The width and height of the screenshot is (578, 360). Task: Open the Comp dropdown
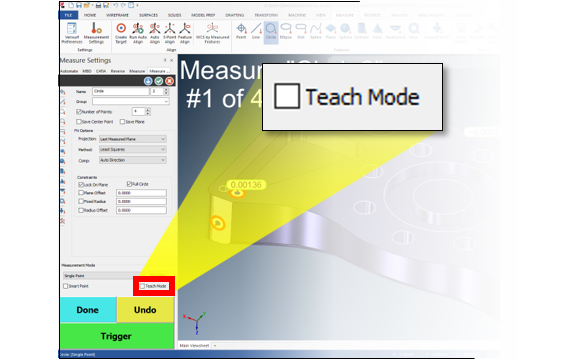click(133, 160)
